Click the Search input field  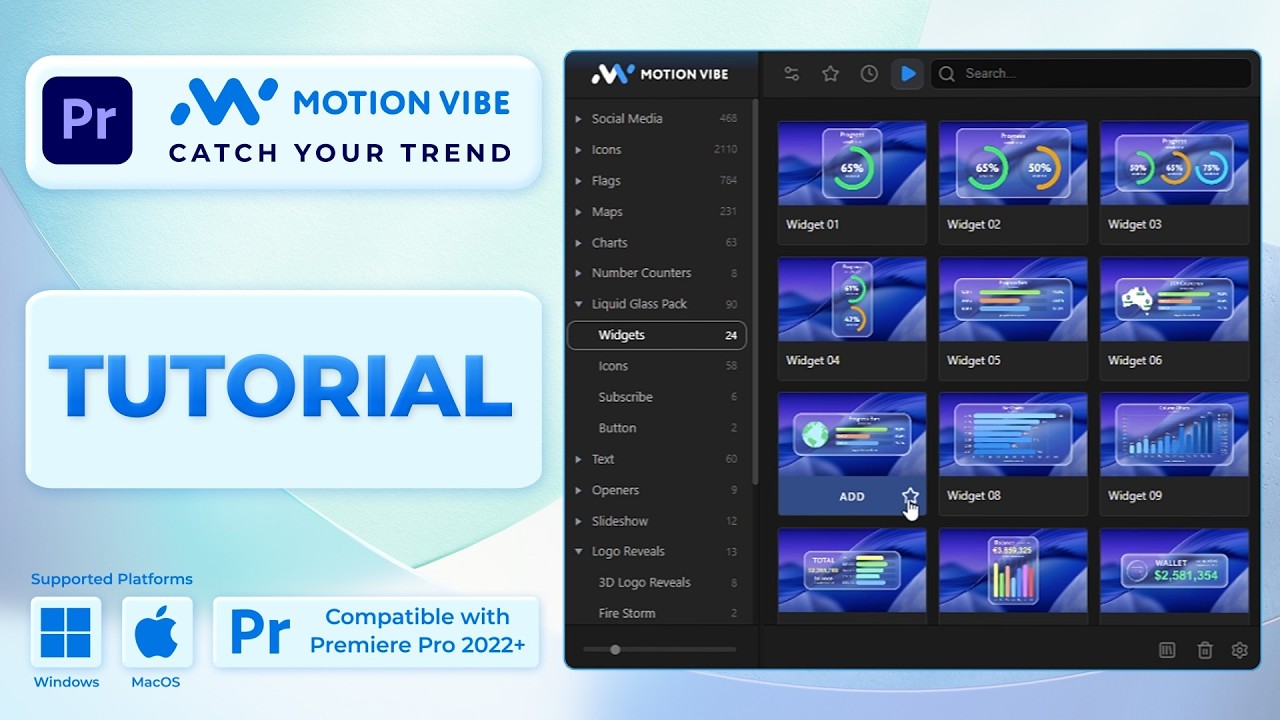1091,73
